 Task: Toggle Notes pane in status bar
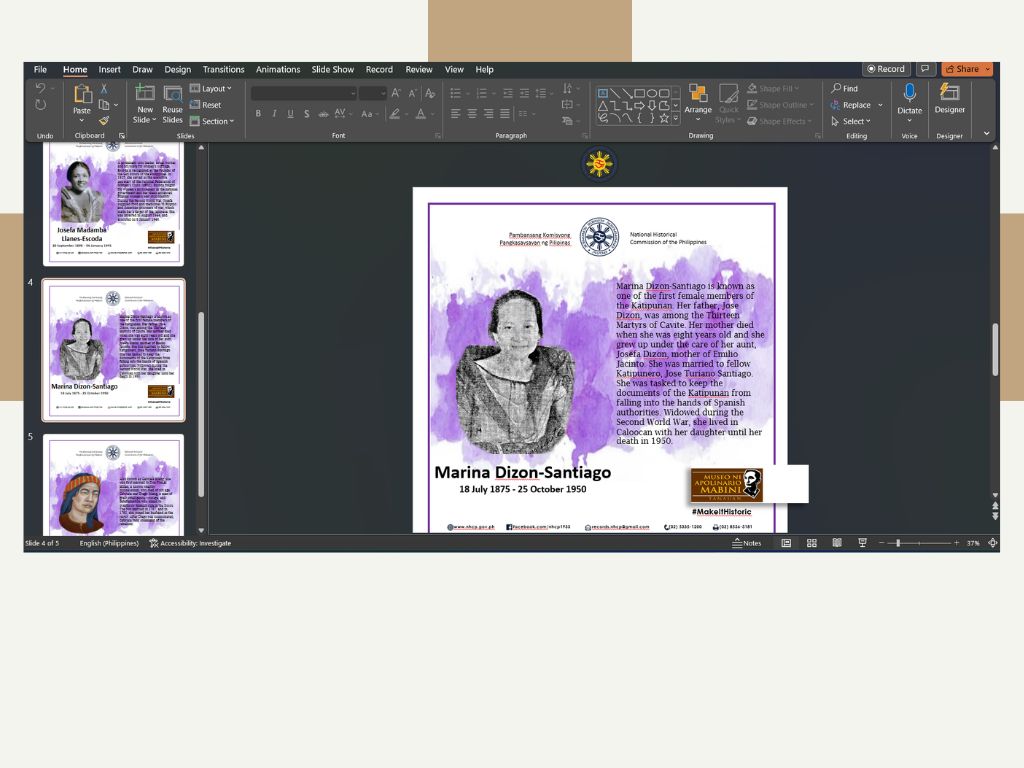[x=746, y=543]
